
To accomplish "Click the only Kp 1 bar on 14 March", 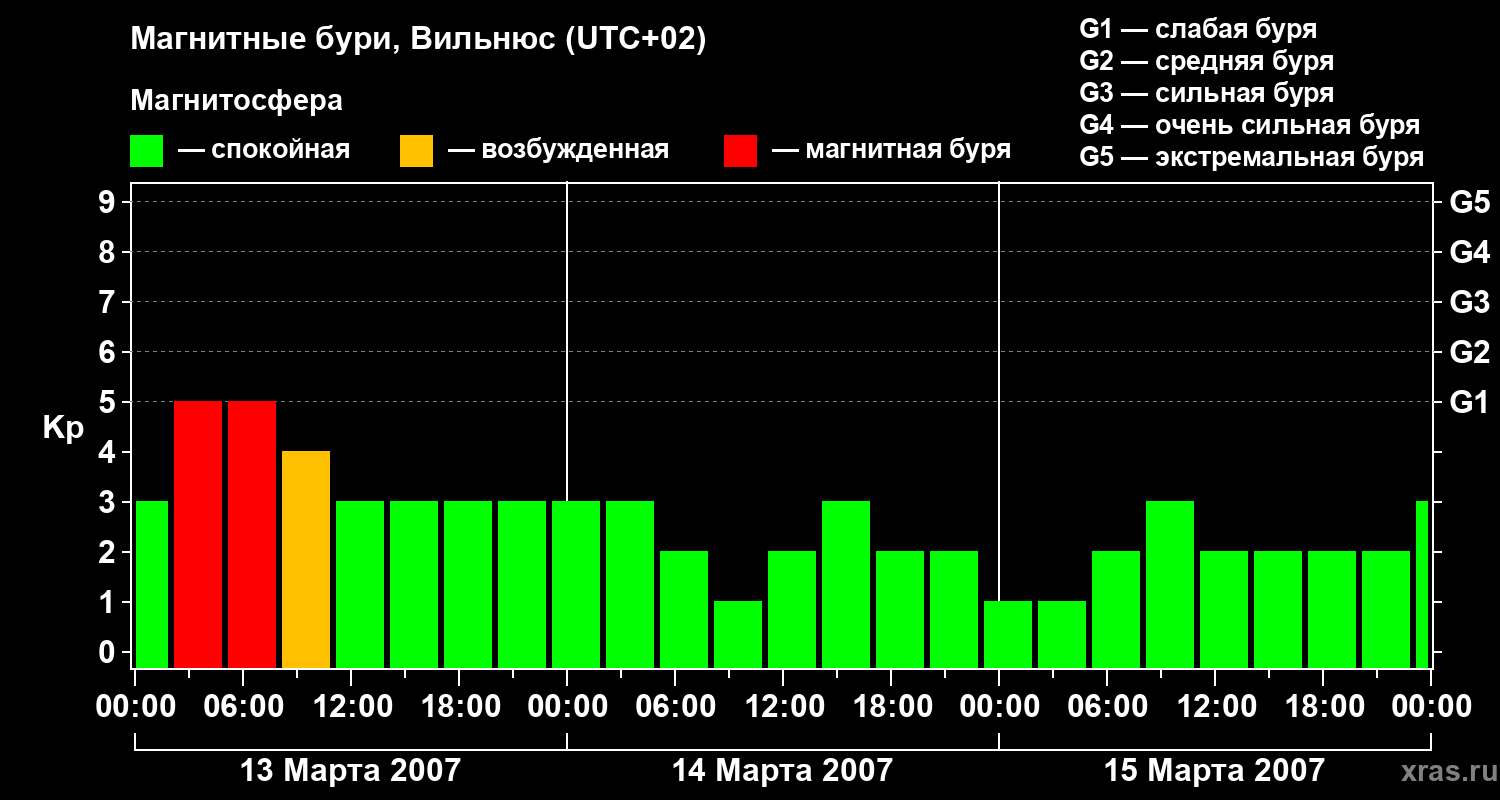I will point(738,634).
